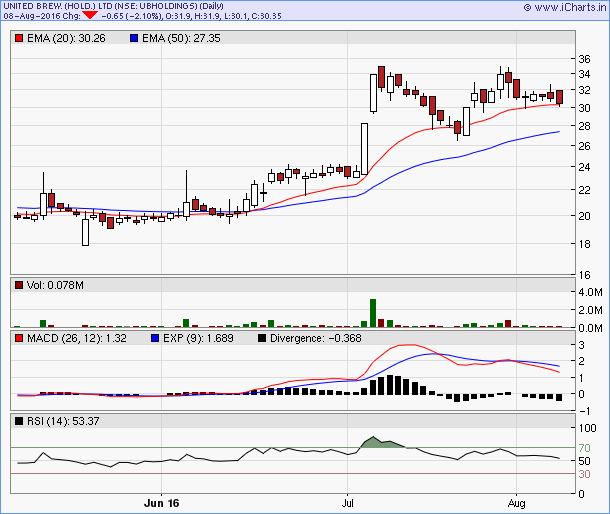Click the 0.0M volume axis label
610x514 pixels.
tap(590, 328)
